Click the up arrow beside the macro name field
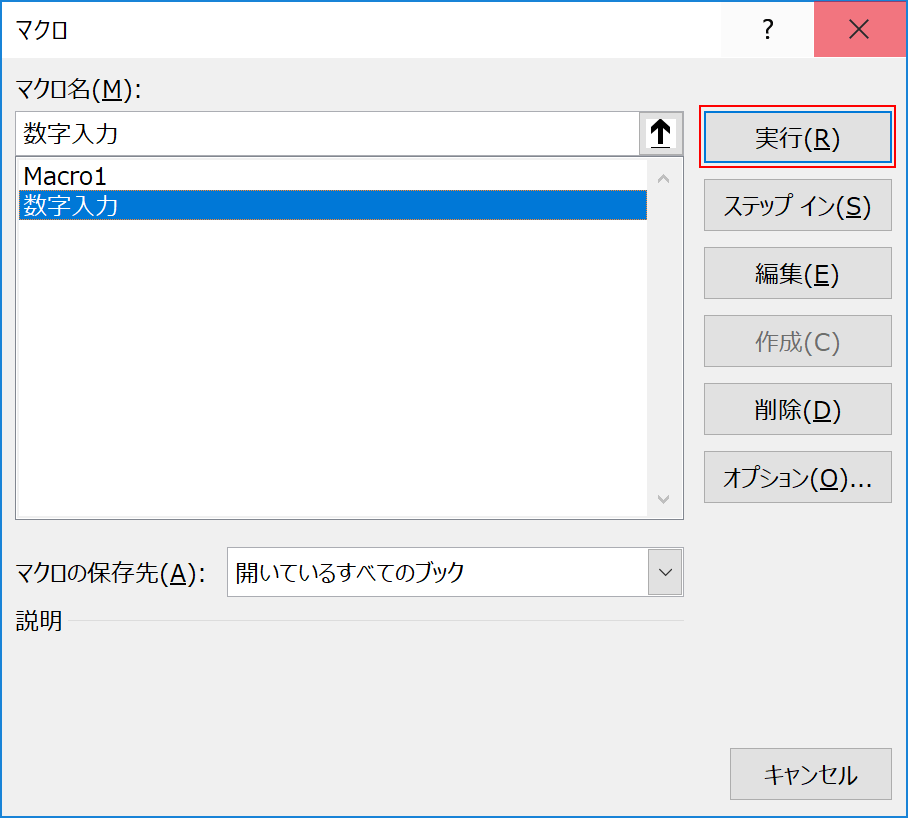The image size is (908, 818). 660,134
